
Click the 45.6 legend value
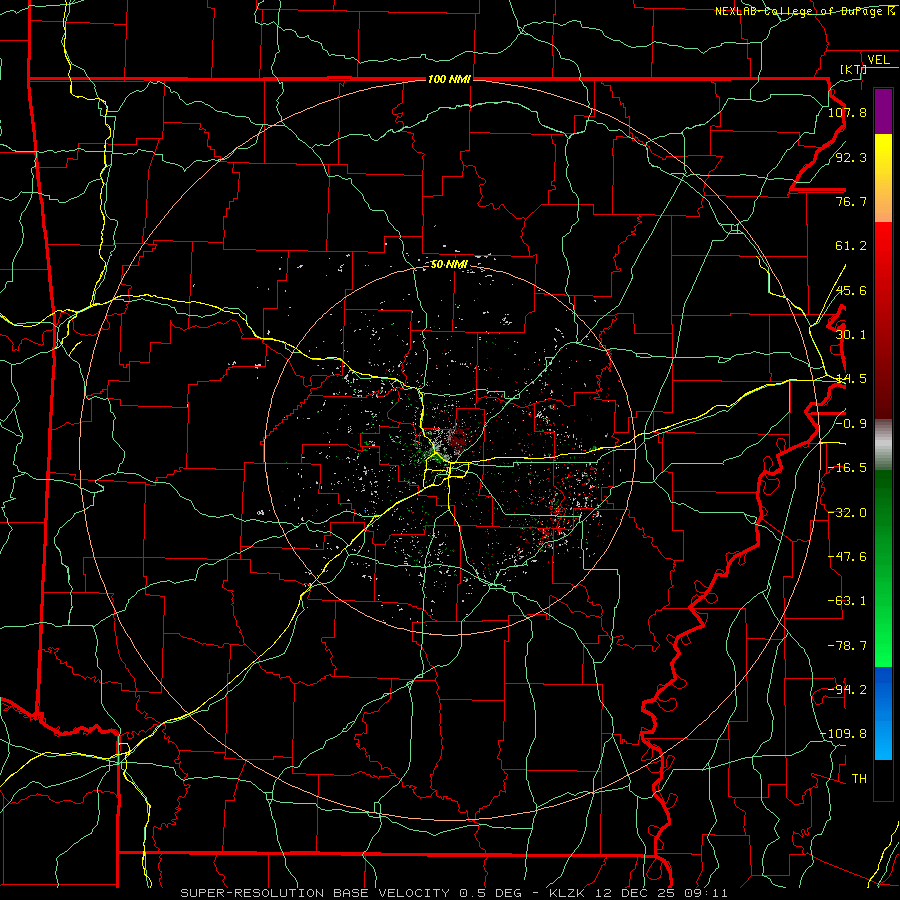(851, 290)
